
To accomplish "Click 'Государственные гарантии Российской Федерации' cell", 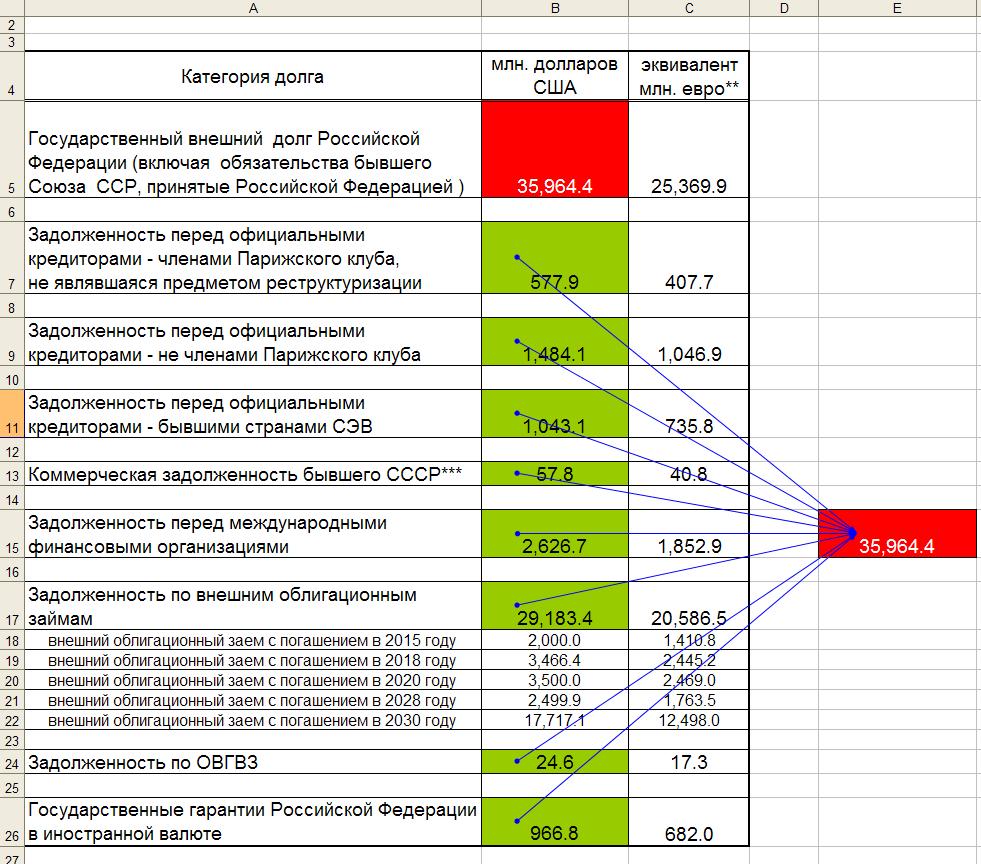I will tap(253, 822).
